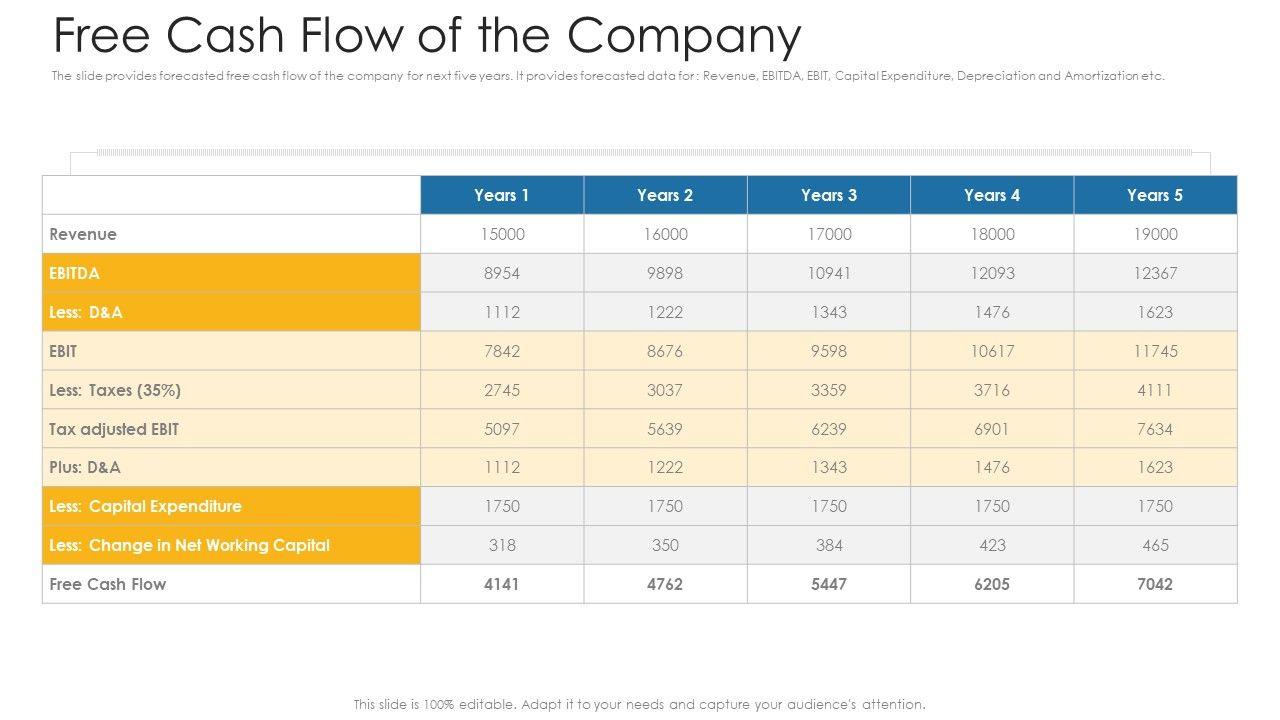Select the Free Cash Flow value 7042
The height and width of the screenshot is (720, 1280).
click(1154, 584)
